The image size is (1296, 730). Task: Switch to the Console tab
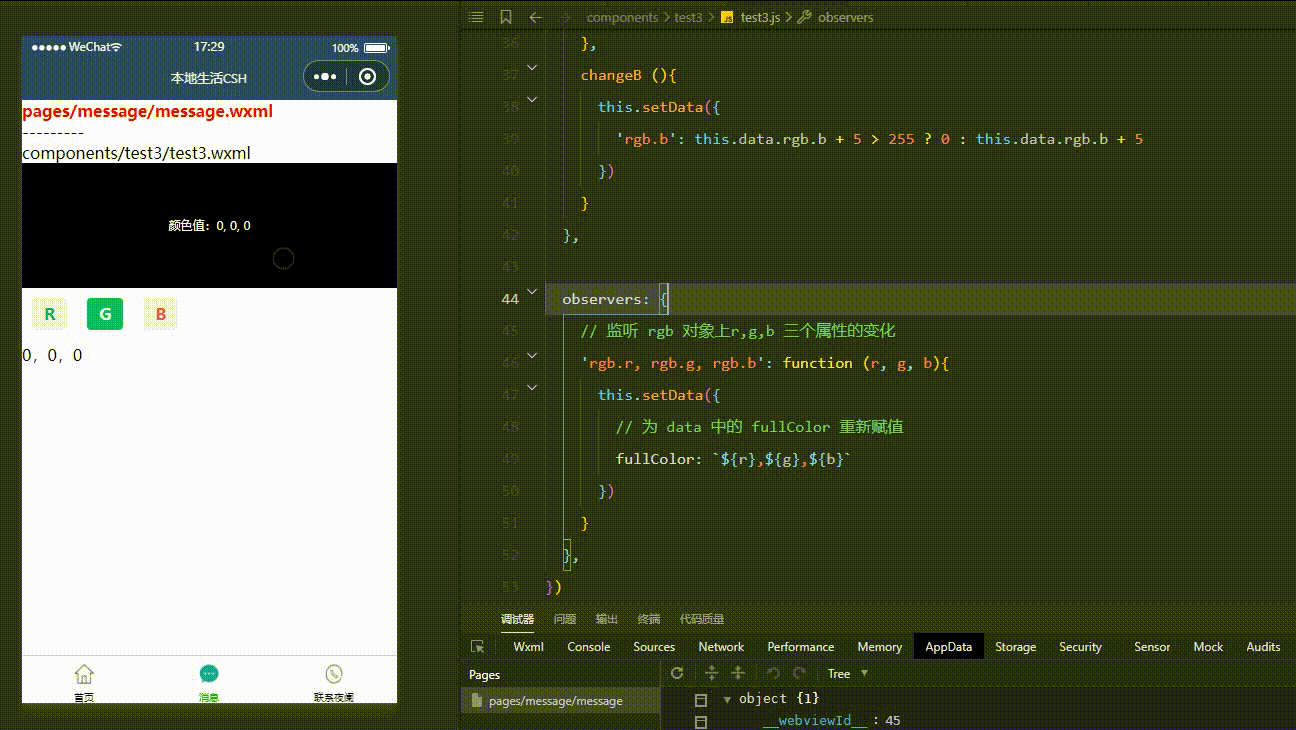(588, 647)
